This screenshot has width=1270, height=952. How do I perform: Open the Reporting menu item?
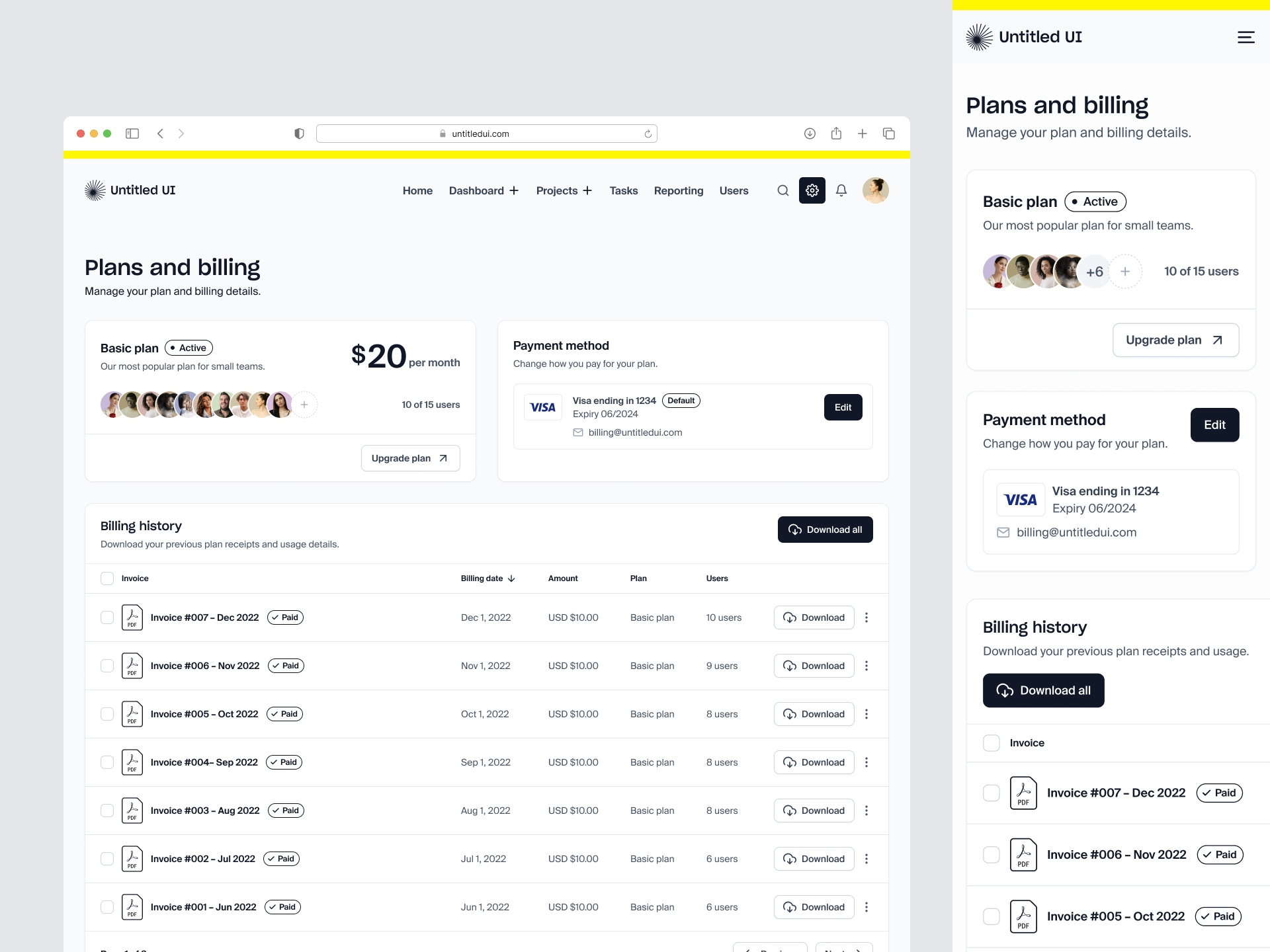tap(679, 190)
